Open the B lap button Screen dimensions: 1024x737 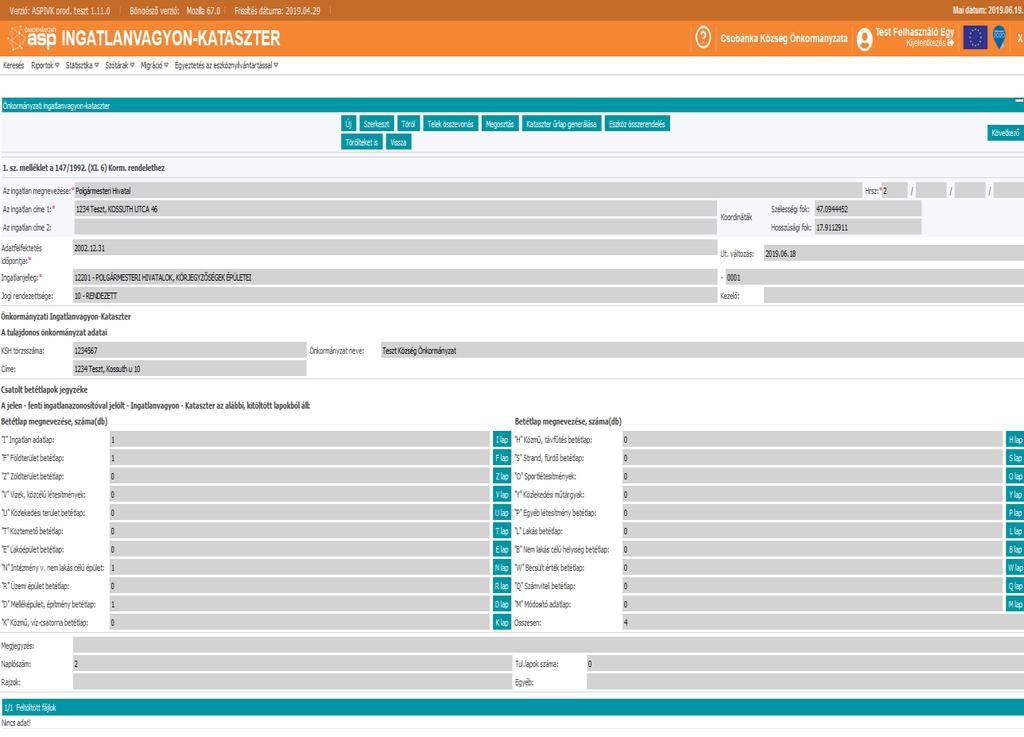(x=1015, y=550)
